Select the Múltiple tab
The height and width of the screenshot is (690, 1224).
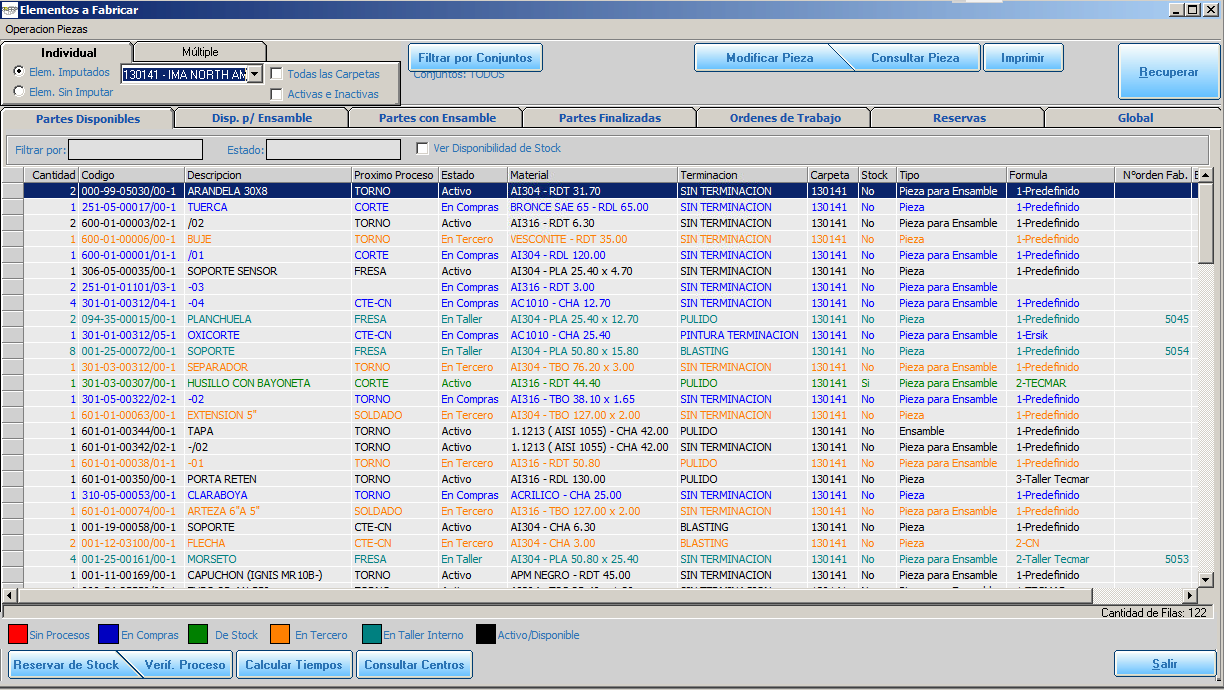pyautogui.click(x=200, y=52)
